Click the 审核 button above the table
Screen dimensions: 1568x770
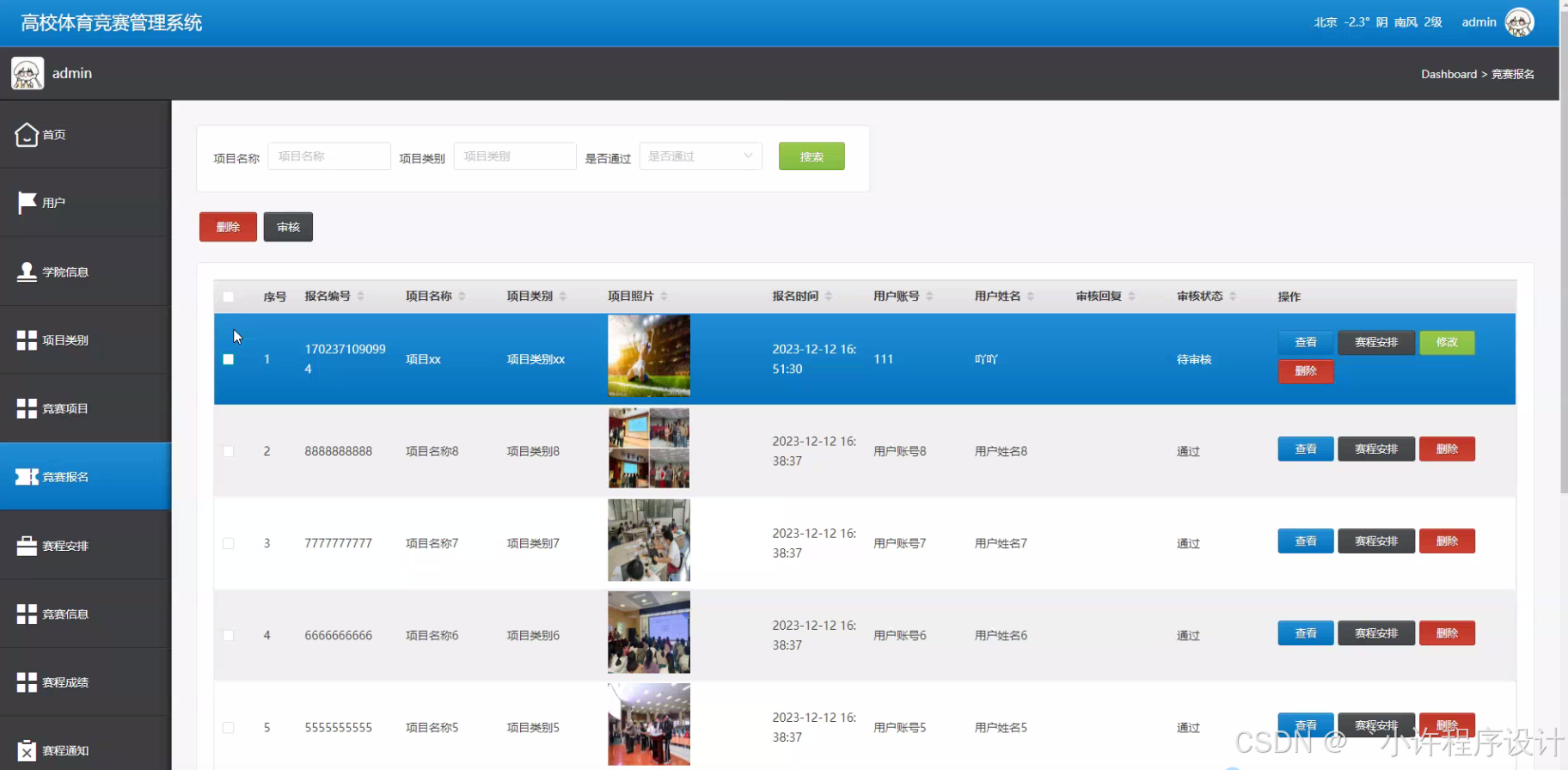pyautogui.click(x=288, y=227)
